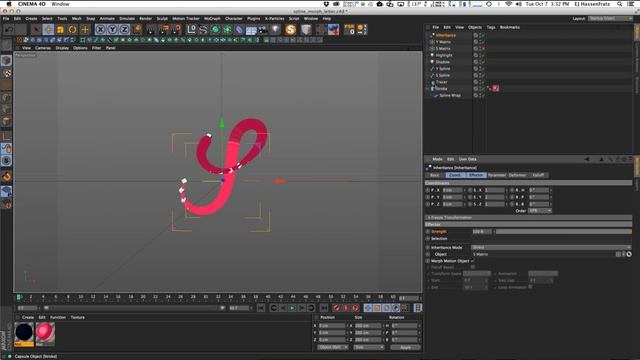The width and height of the screenshot is (640, 360).
Task: Click the floor environment icon
Action: point(251,29)
